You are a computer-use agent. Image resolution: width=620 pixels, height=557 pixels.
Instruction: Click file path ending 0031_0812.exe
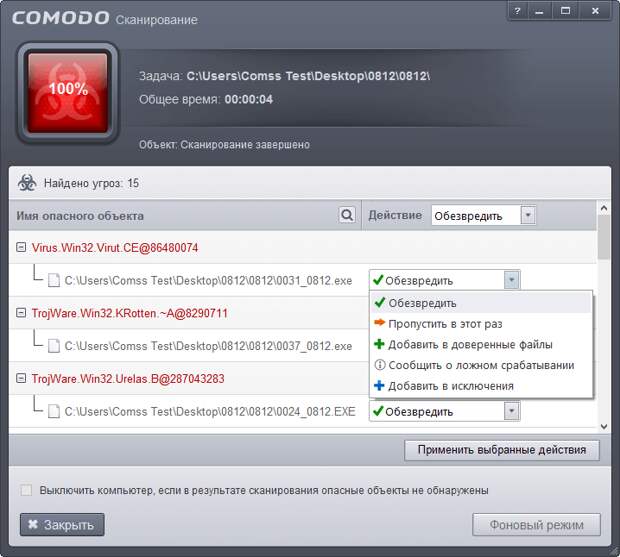click(208, 281)
